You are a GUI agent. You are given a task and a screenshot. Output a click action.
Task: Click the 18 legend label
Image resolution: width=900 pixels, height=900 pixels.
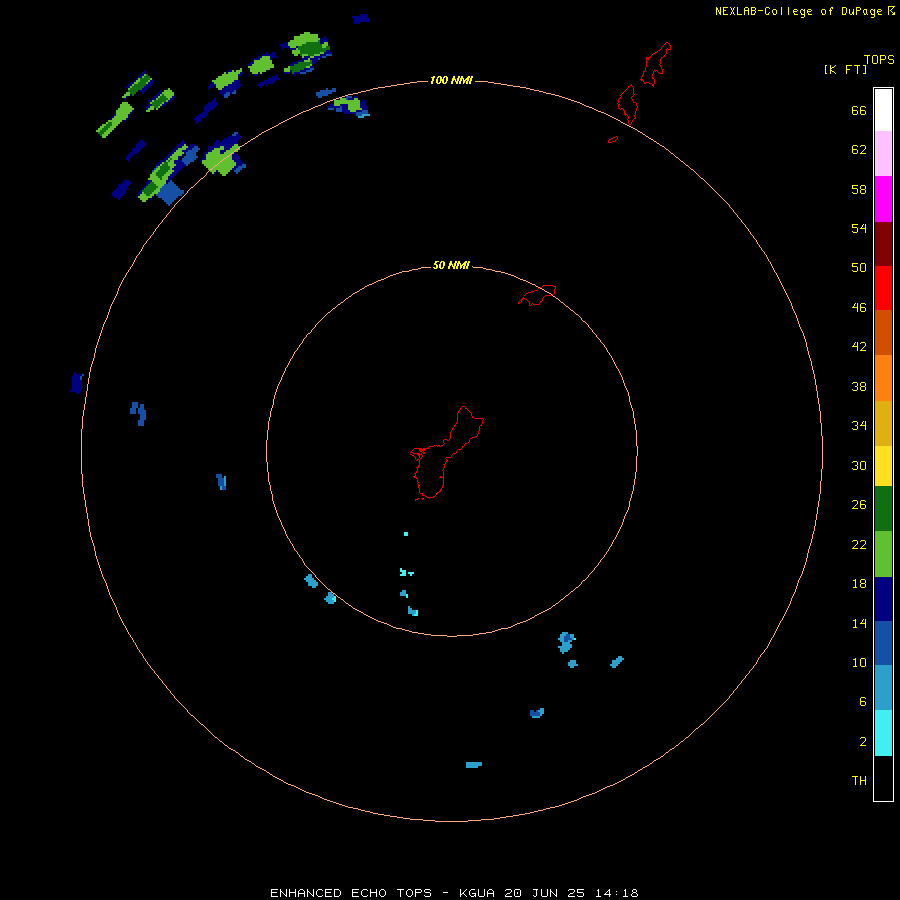pos(859,584)
